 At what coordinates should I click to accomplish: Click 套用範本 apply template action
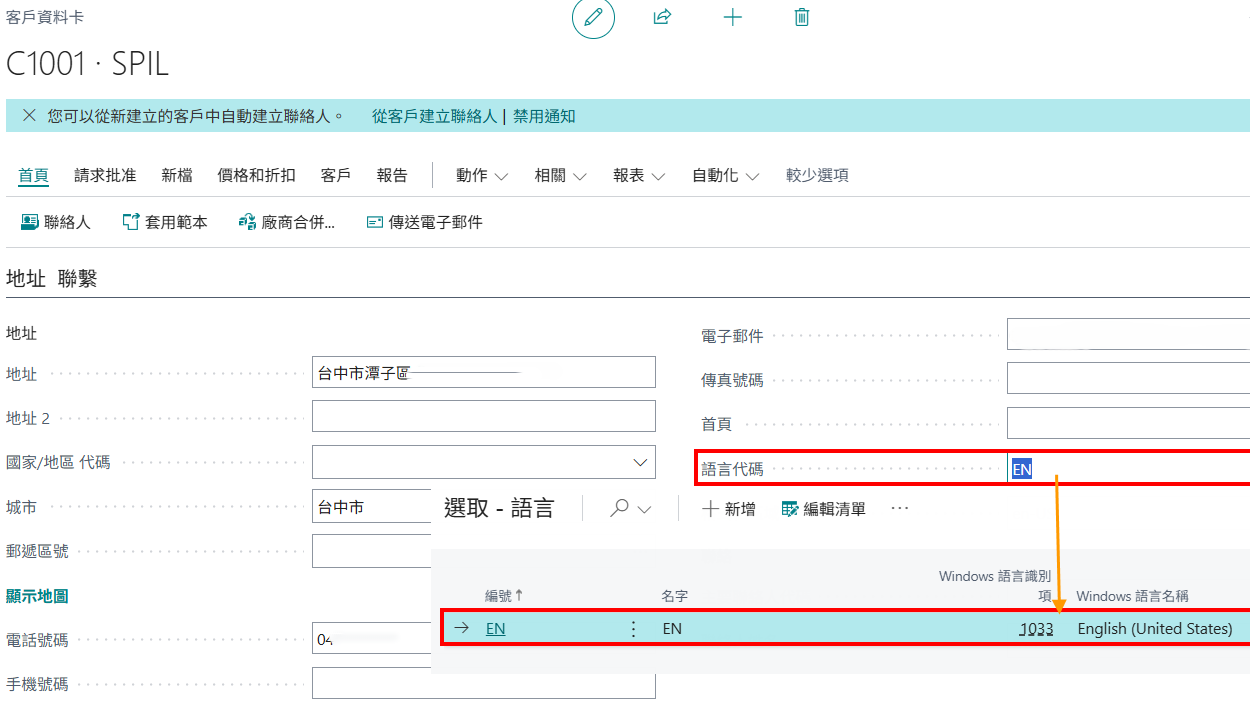pyautogui.click(x=165, y=222)
